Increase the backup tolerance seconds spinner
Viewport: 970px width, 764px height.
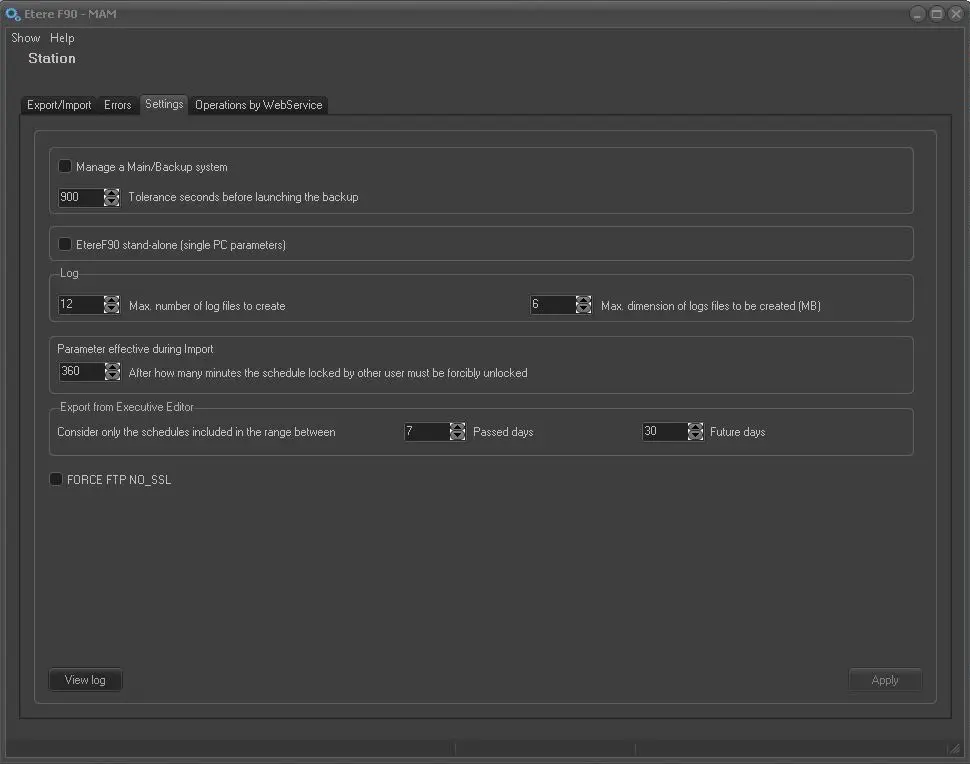[x=112, y=193]
